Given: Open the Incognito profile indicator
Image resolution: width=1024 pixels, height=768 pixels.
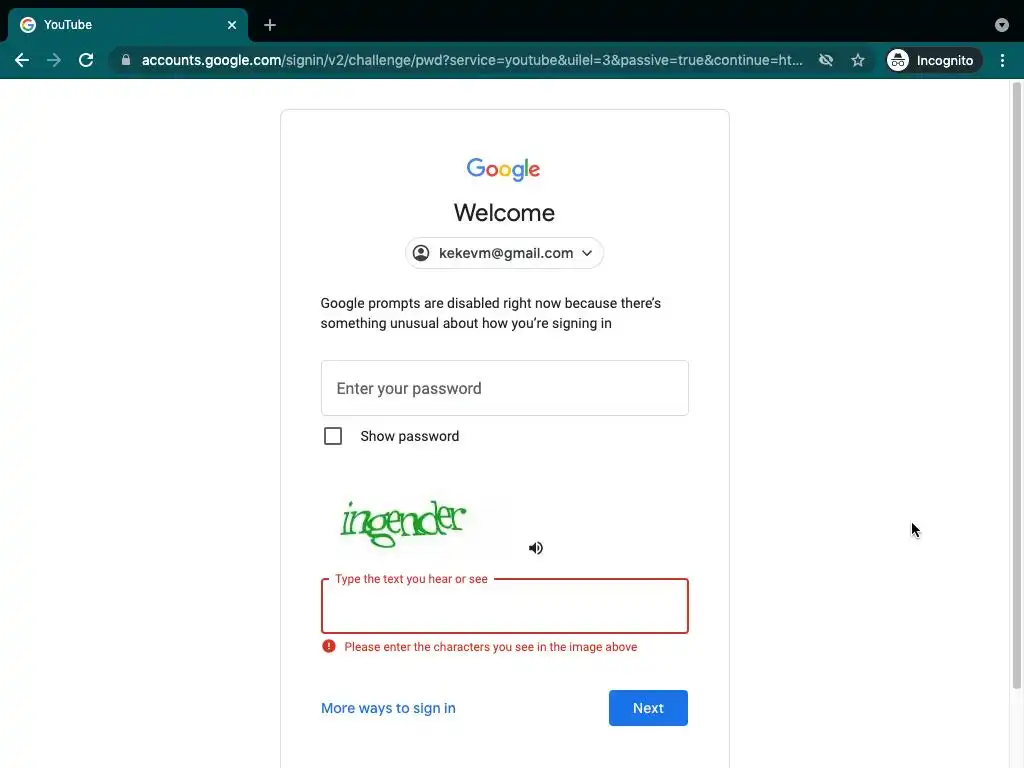Looking at the screenshot, I should coord(933,60).
